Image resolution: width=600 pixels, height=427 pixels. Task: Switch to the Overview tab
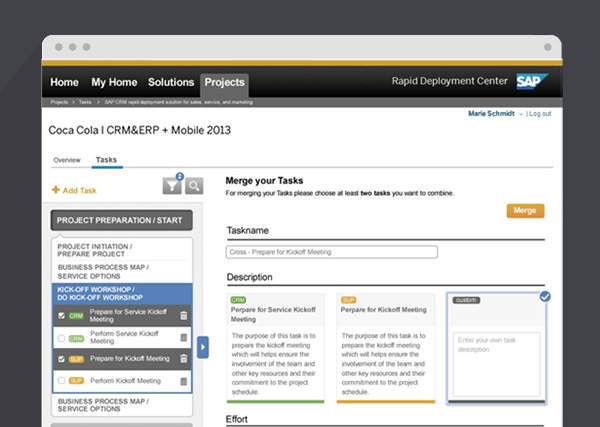pyautogui.click(x=67, y=160)
